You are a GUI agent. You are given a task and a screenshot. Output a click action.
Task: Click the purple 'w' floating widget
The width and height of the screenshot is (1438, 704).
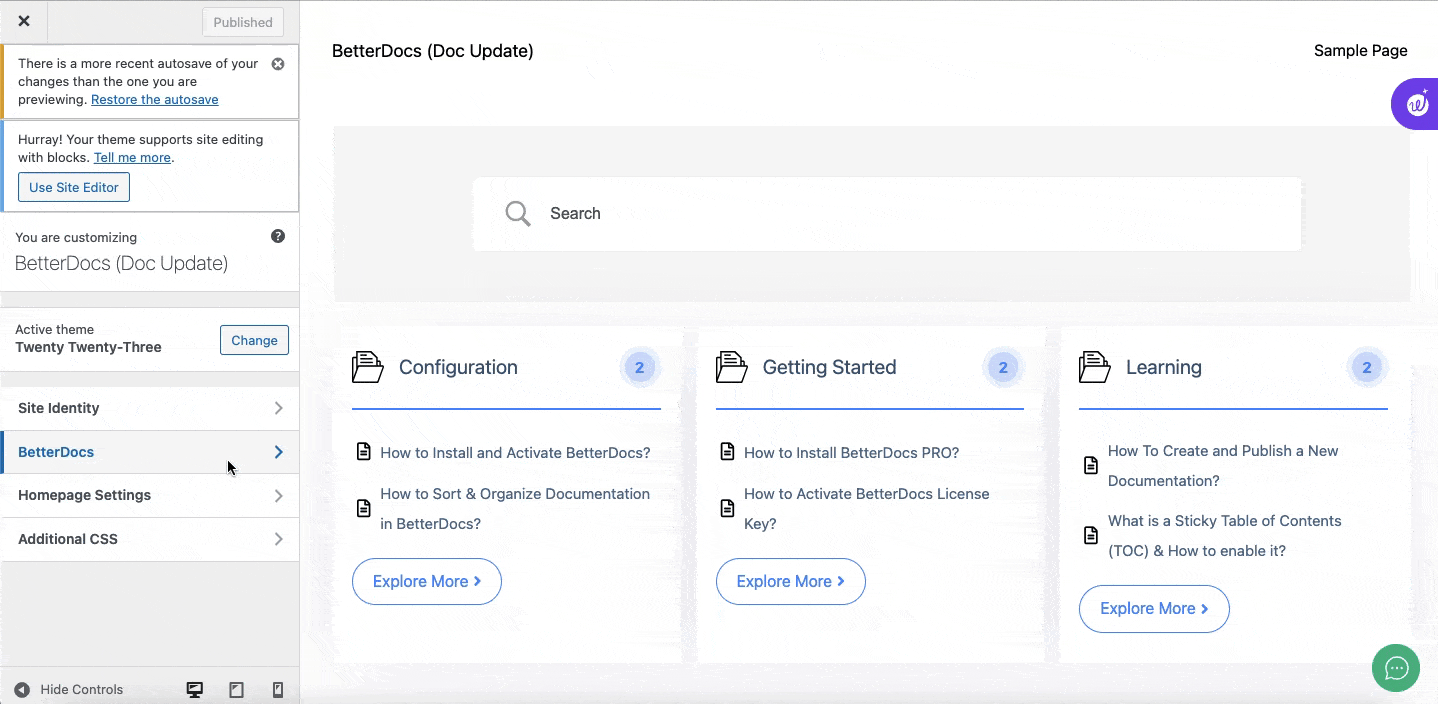tap(1419, 103)
